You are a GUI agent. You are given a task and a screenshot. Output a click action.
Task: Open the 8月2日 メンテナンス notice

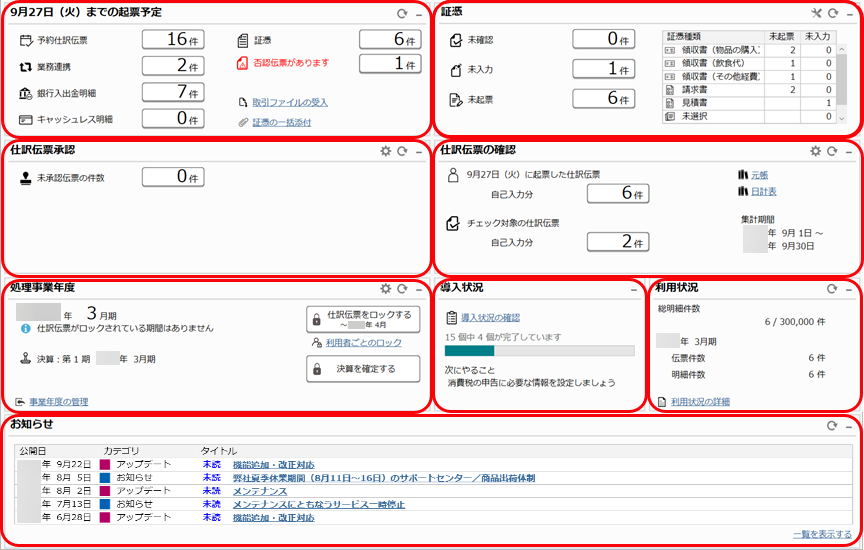click(260, 491)
